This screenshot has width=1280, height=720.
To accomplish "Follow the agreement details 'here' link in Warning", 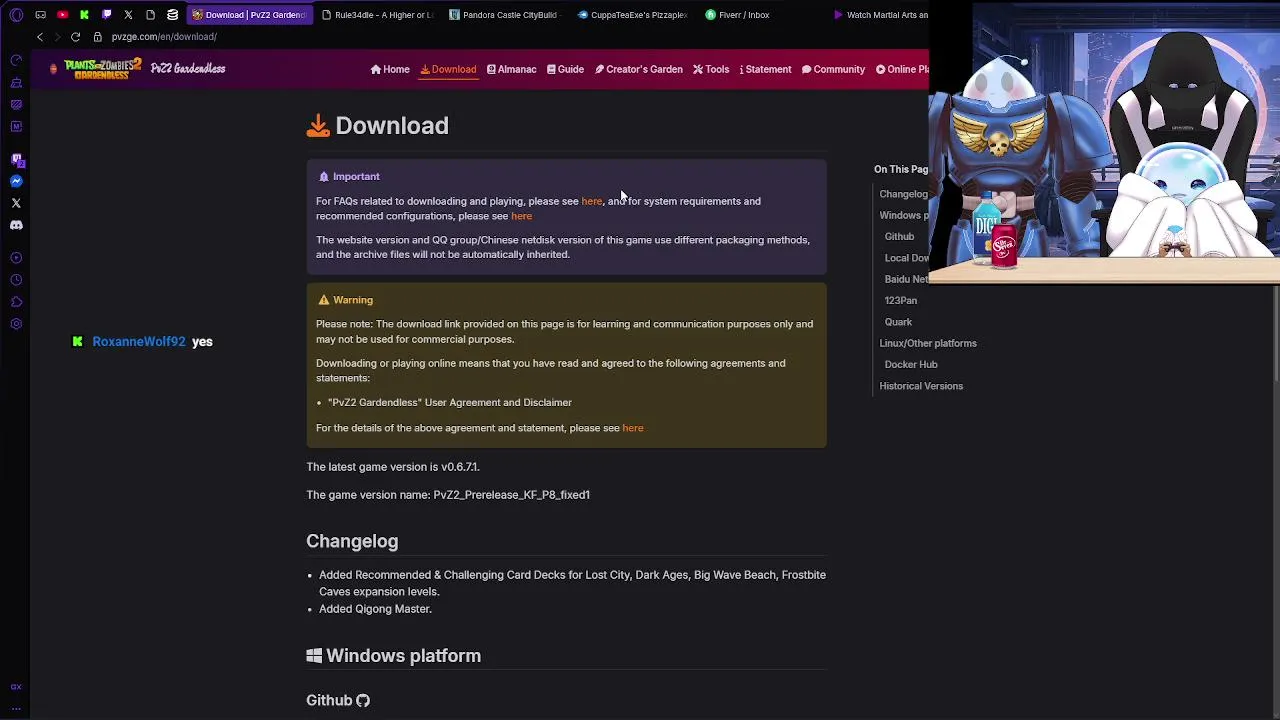I will coord(633,428).
